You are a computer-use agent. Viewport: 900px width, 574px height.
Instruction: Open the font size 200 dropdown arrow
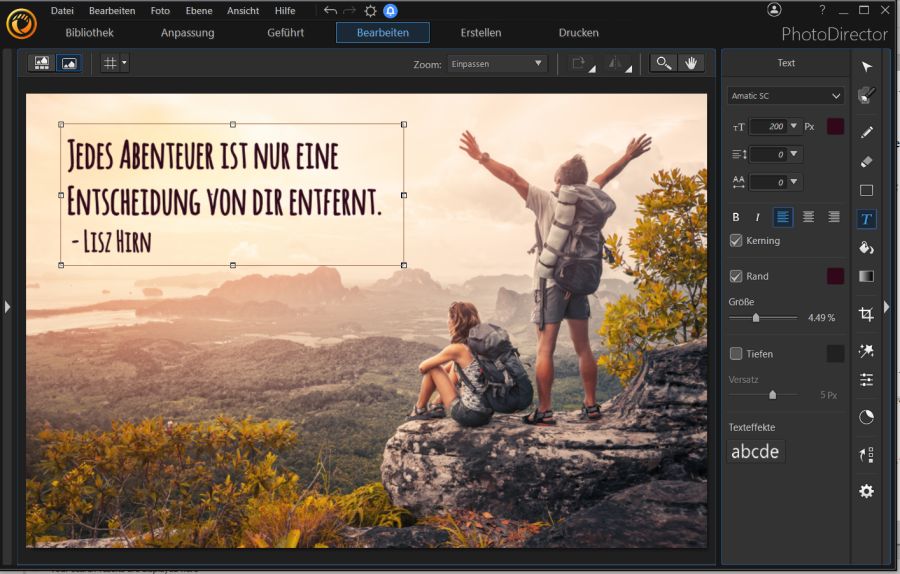pyautogui.click(x=794, y=126)
